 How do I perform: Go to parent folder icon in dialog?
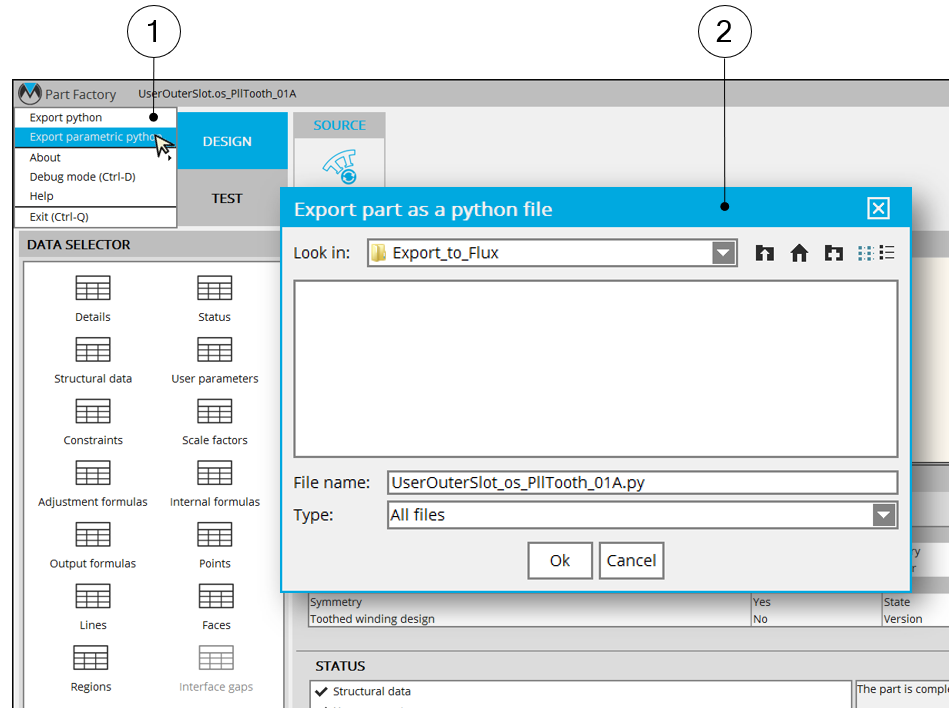[x=765, y=253]
